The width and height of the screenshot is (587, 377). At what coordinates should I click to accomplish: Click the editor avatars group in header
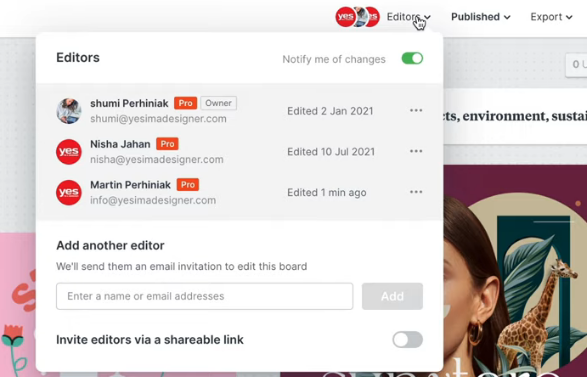(358, 17)
